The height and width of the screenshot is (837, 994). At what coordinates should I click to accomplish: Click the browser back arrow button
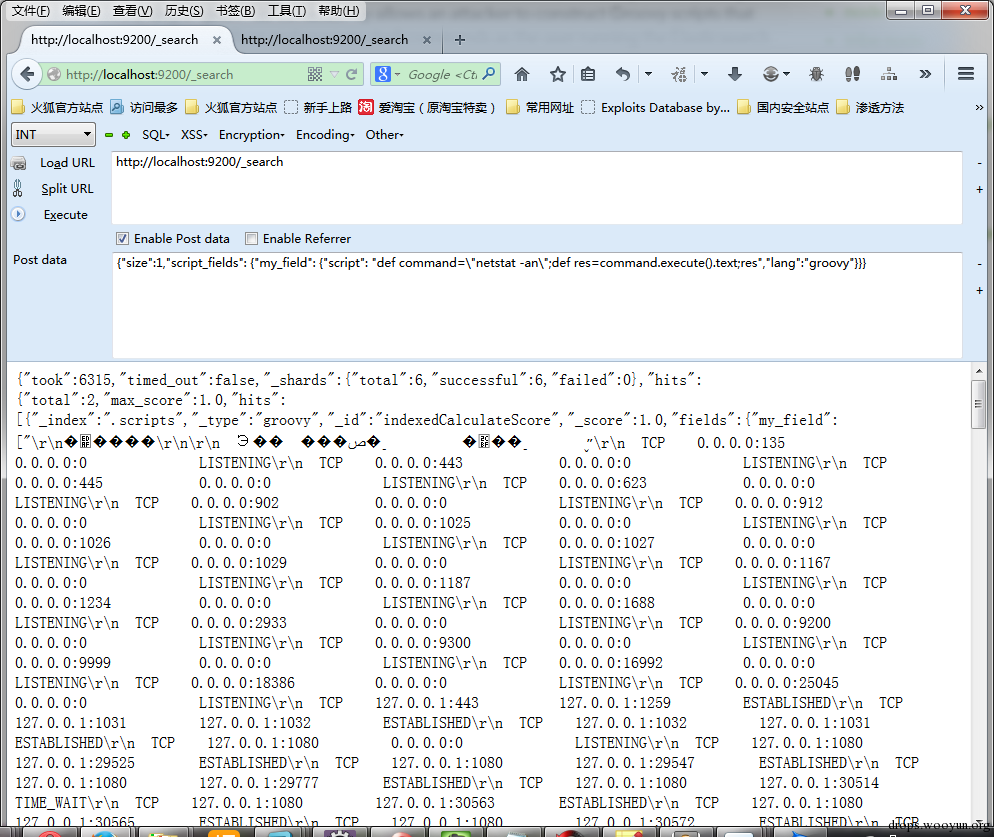tap(27, 74)
